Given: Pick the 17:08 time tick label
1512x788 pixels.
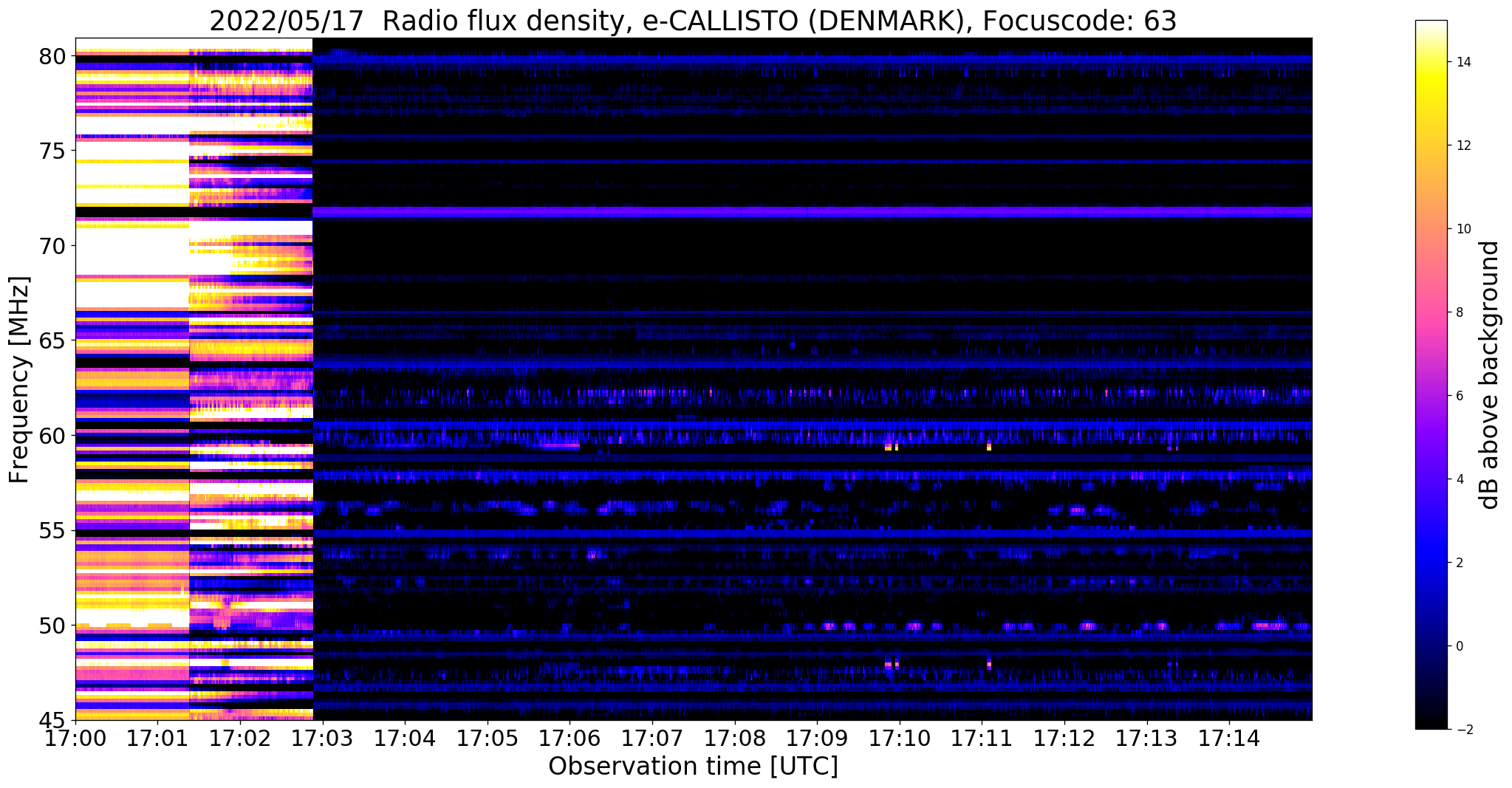Looking at the screenshot, I should [734, 739].
